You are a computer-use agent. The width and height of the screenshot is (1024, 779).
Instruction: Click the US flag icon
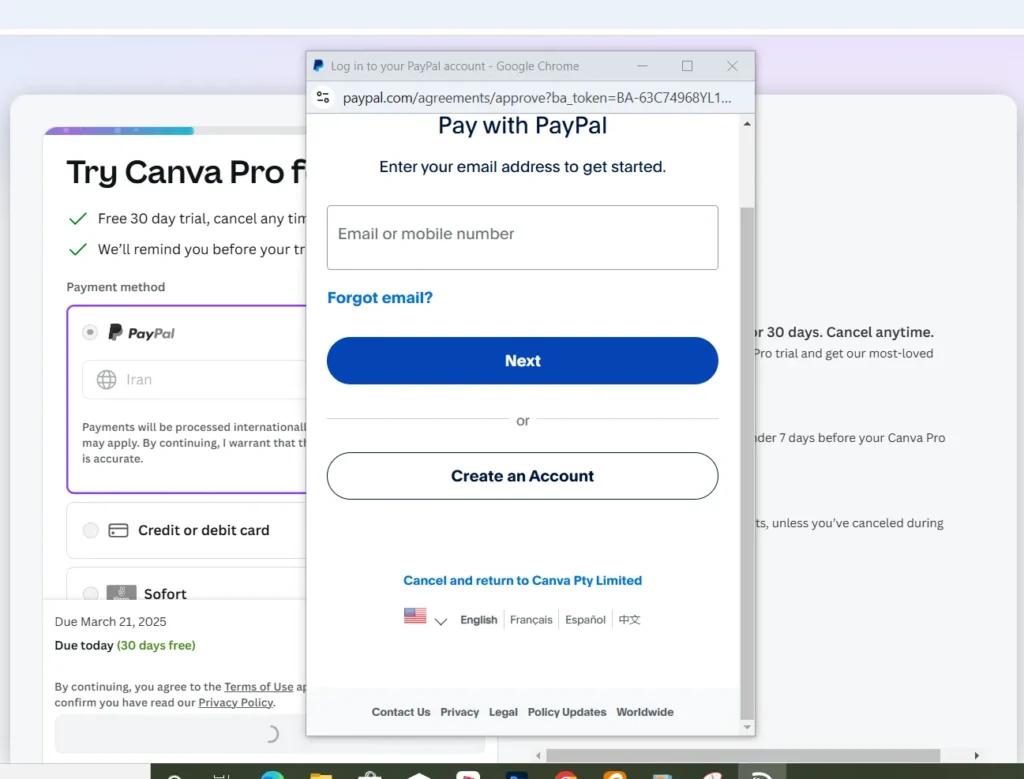point(415,616)
